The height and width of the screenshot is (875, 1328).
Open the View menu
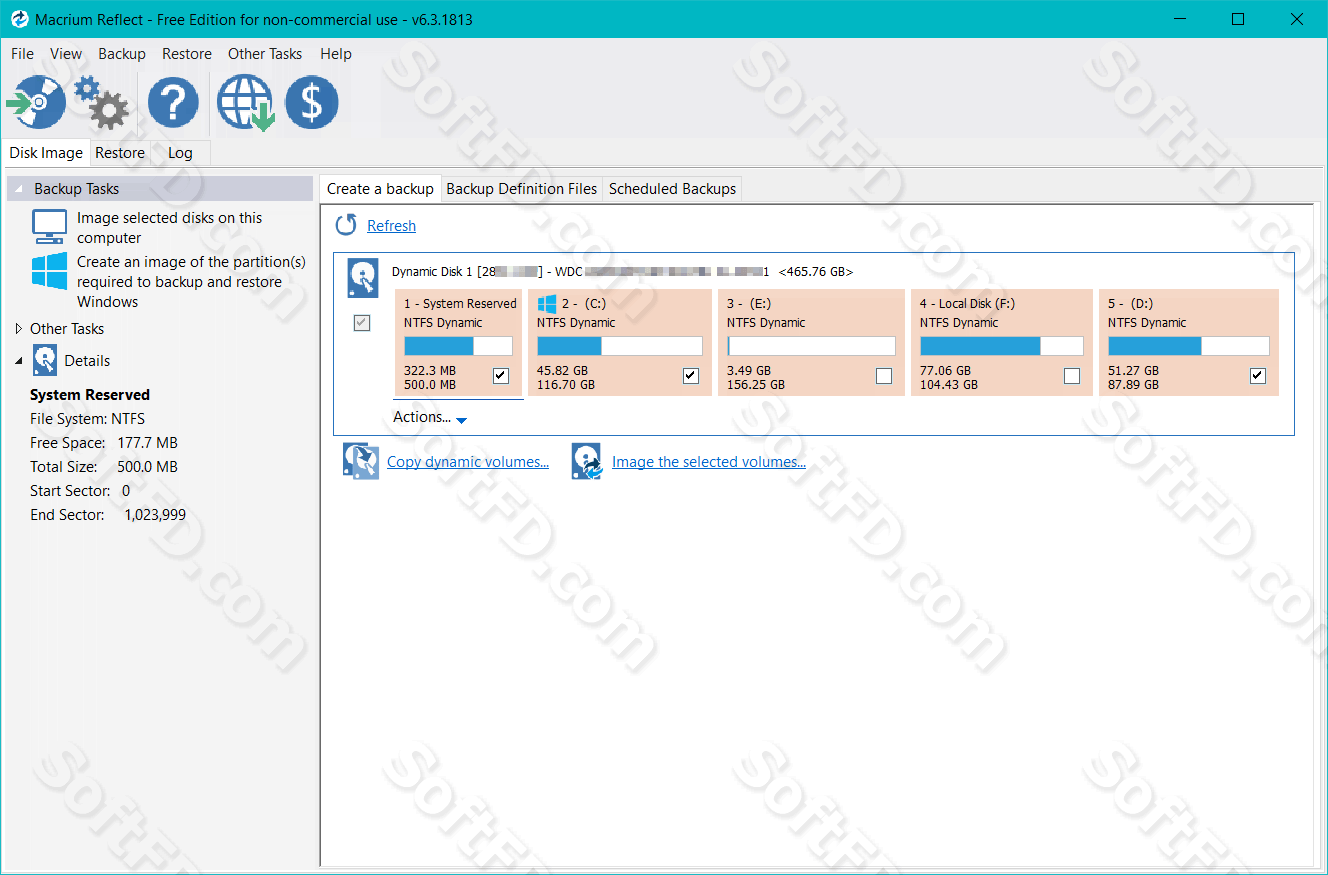click(x=66, y=54)
